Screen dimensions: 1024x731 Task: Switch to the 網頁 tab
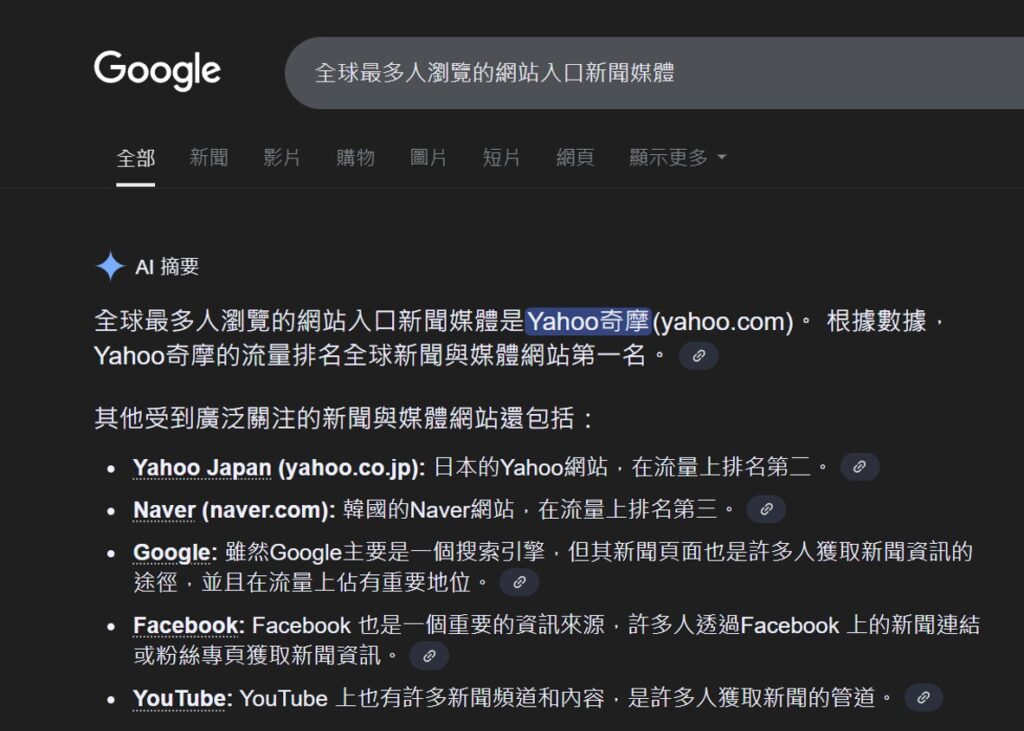click(575, 157)
